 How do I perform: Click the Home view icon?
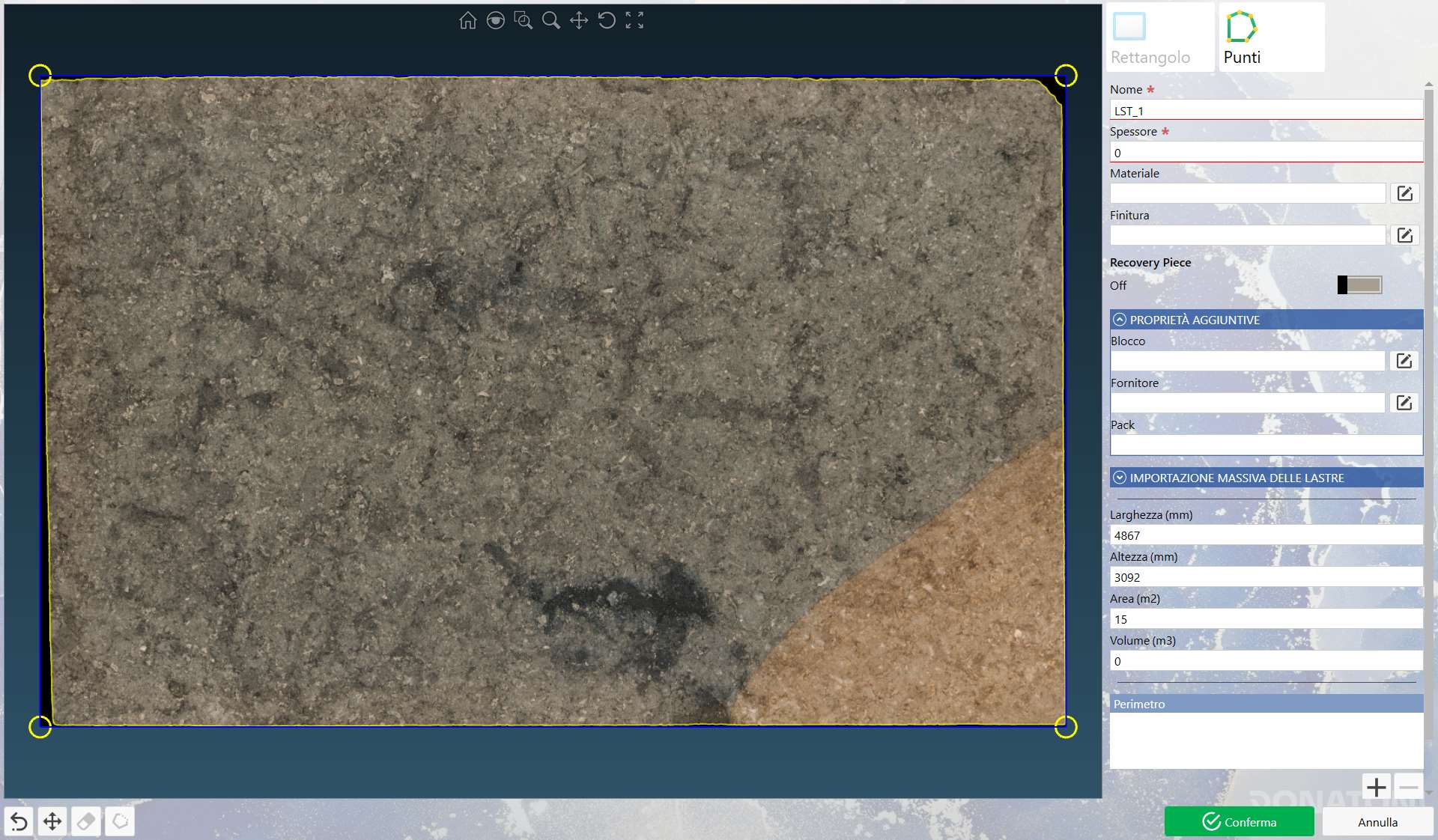(467, 20)
